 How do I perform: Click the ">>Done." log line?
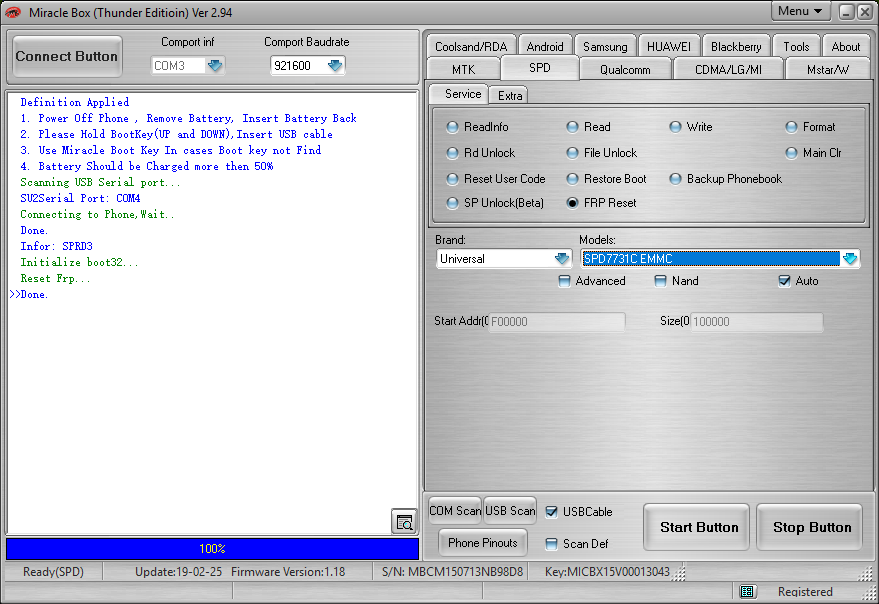pos(29,294)
